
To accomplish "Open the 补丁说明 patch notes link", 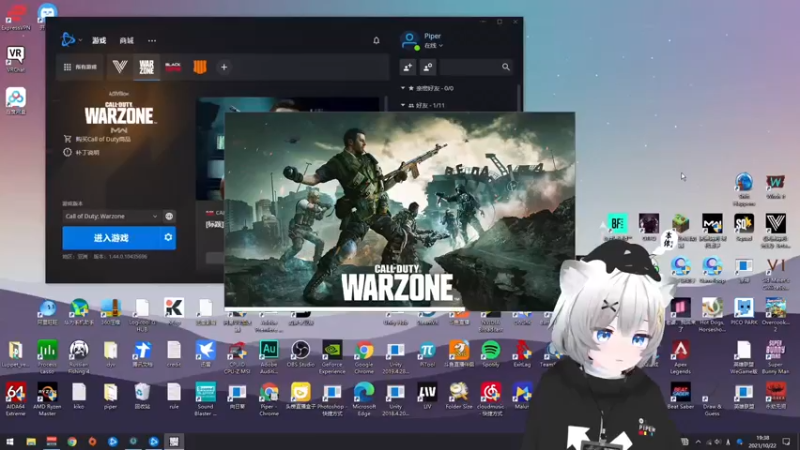I will point(82,152).
